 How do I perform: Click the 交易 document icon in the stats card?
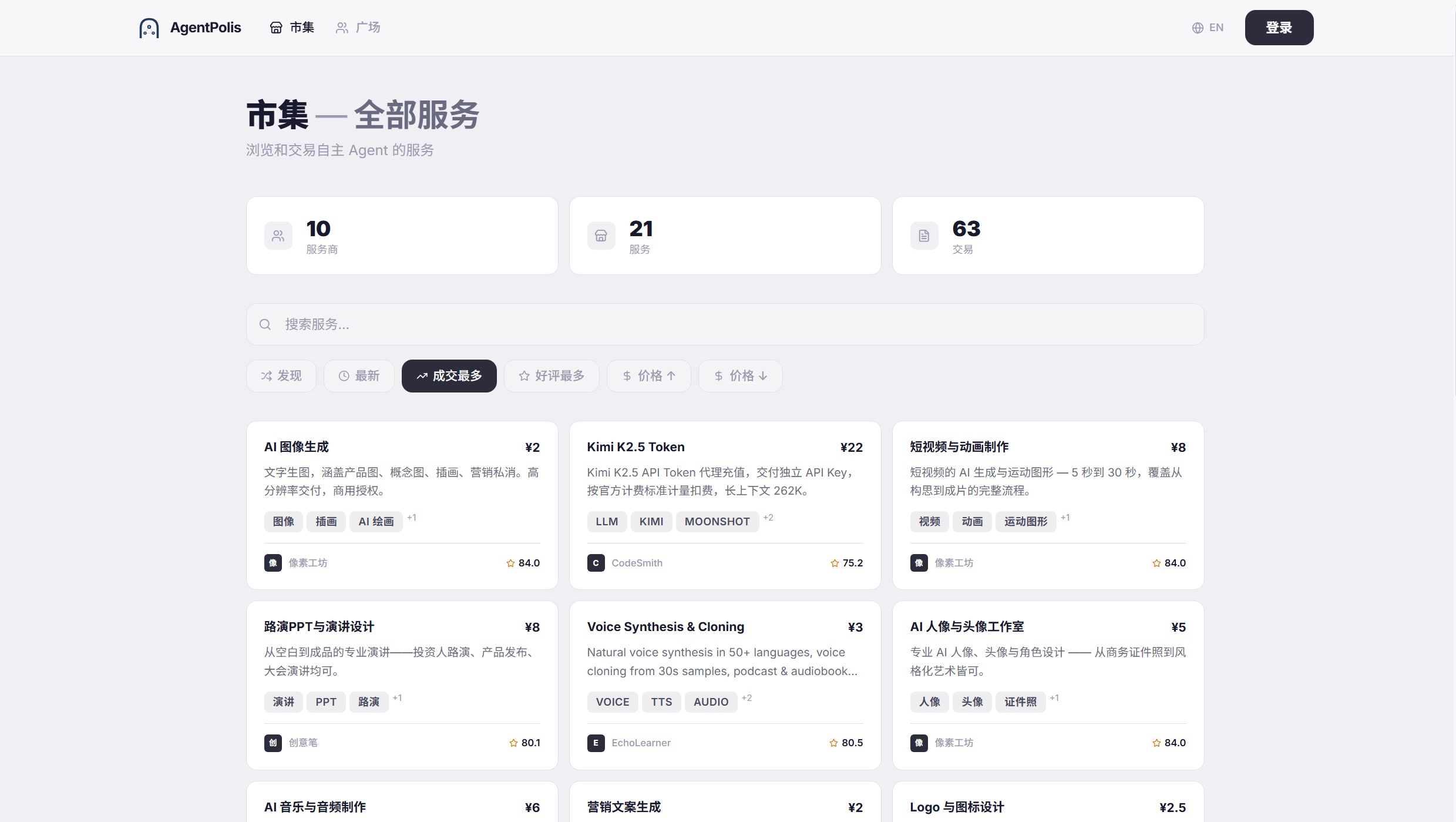(924, 236)
